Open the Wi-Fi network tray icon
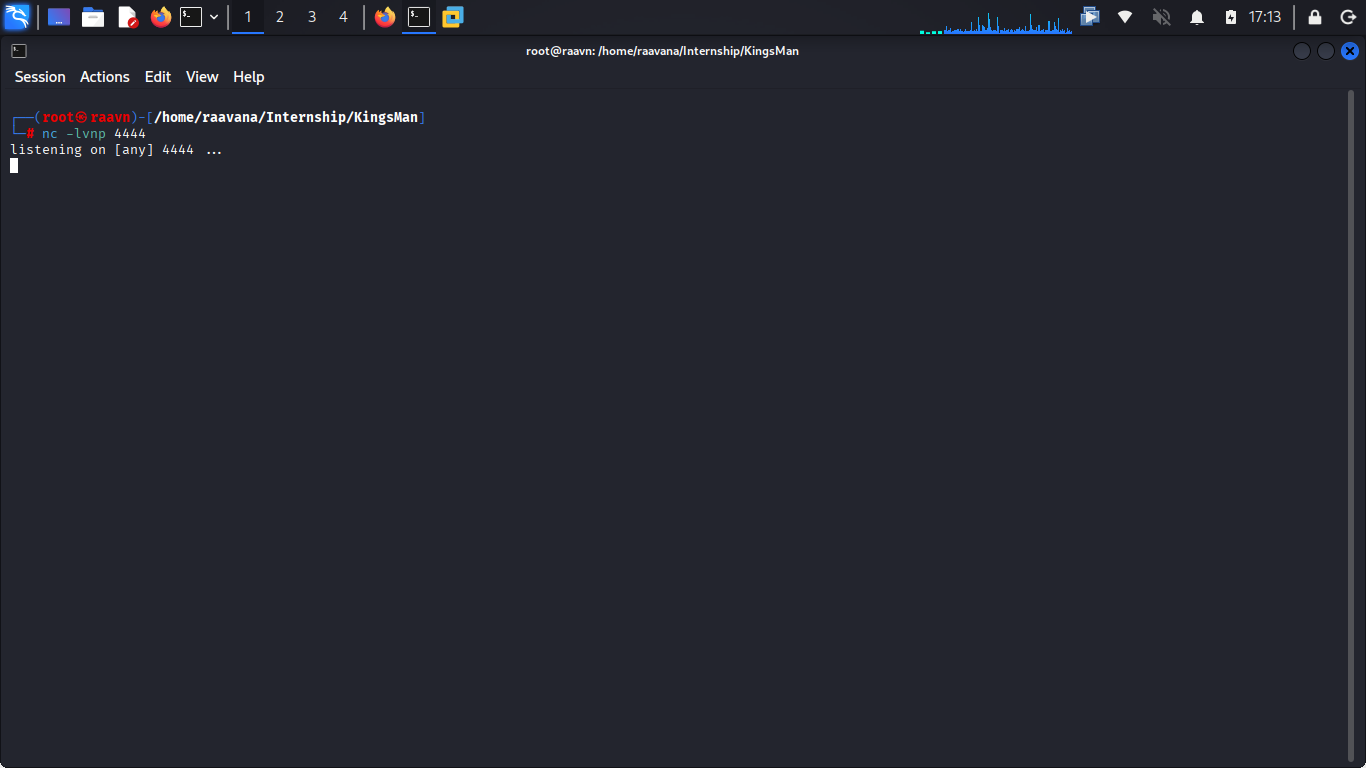This screenshot has width=1366, height=768. tap(1125, 17)
